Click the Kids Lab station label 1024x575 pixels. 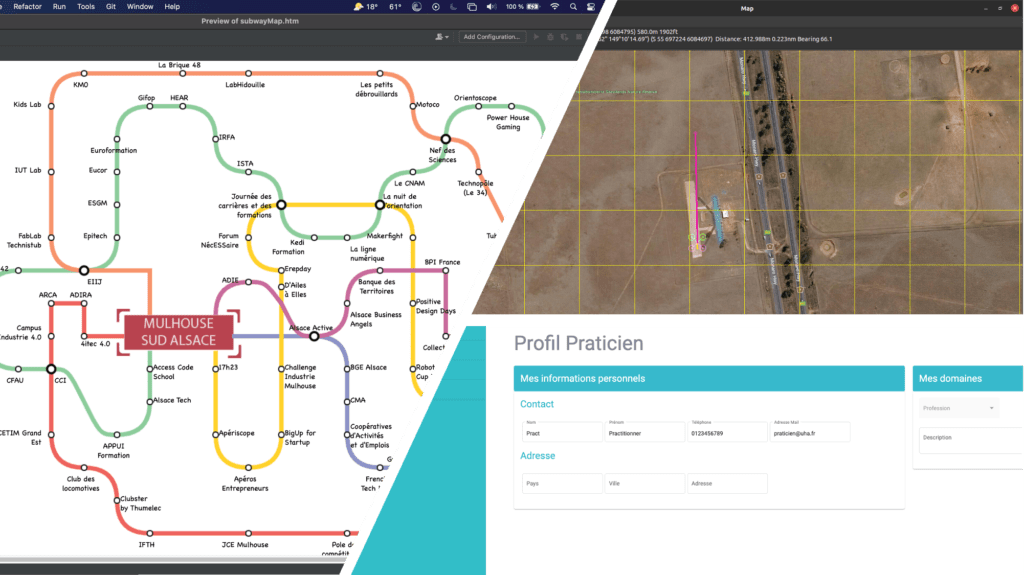[x=27, y=104]
